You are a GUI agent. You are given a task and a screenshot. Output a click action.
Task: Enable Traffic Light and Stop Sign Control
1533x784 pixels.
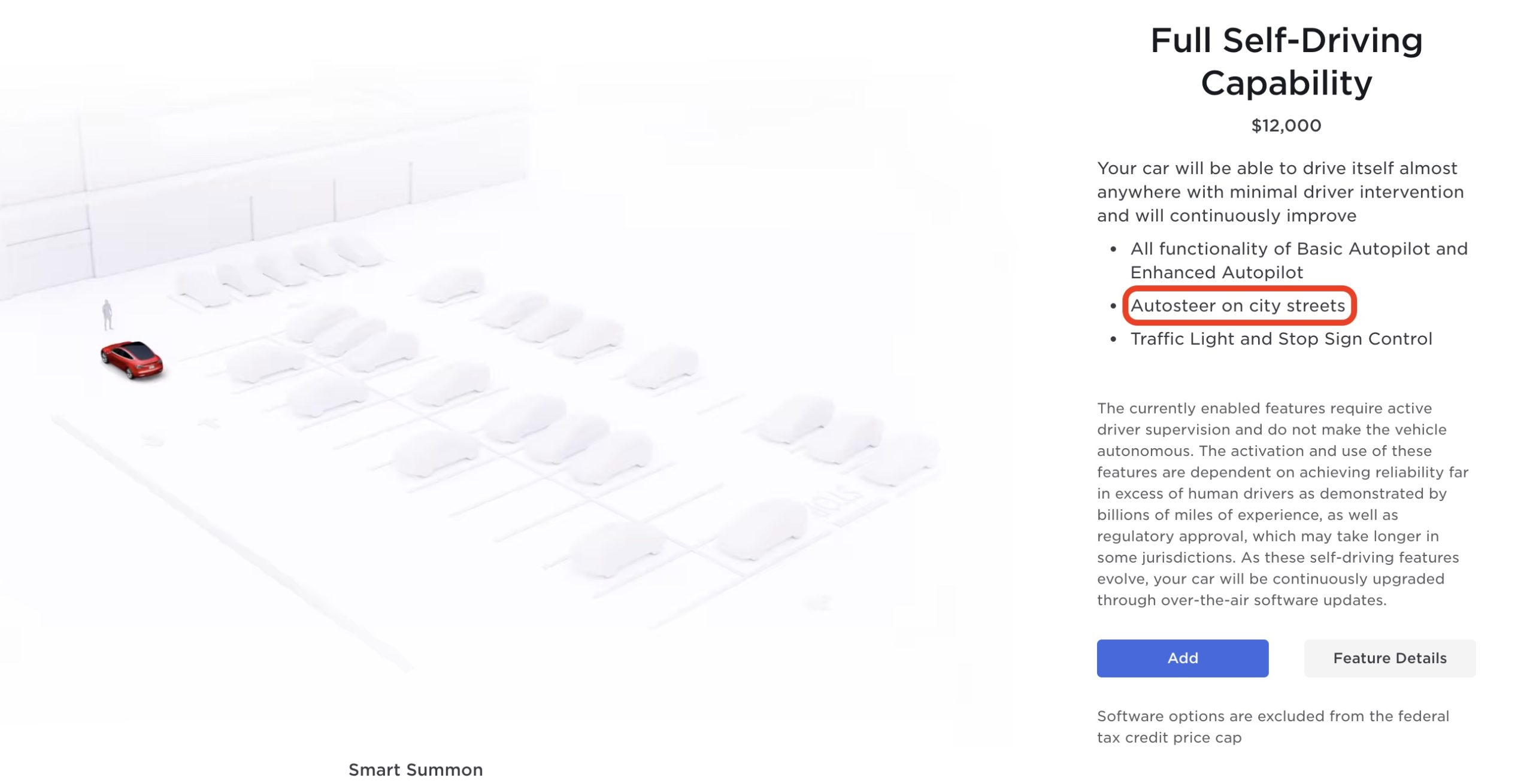pyautogui.click(x=1280, y=338)
